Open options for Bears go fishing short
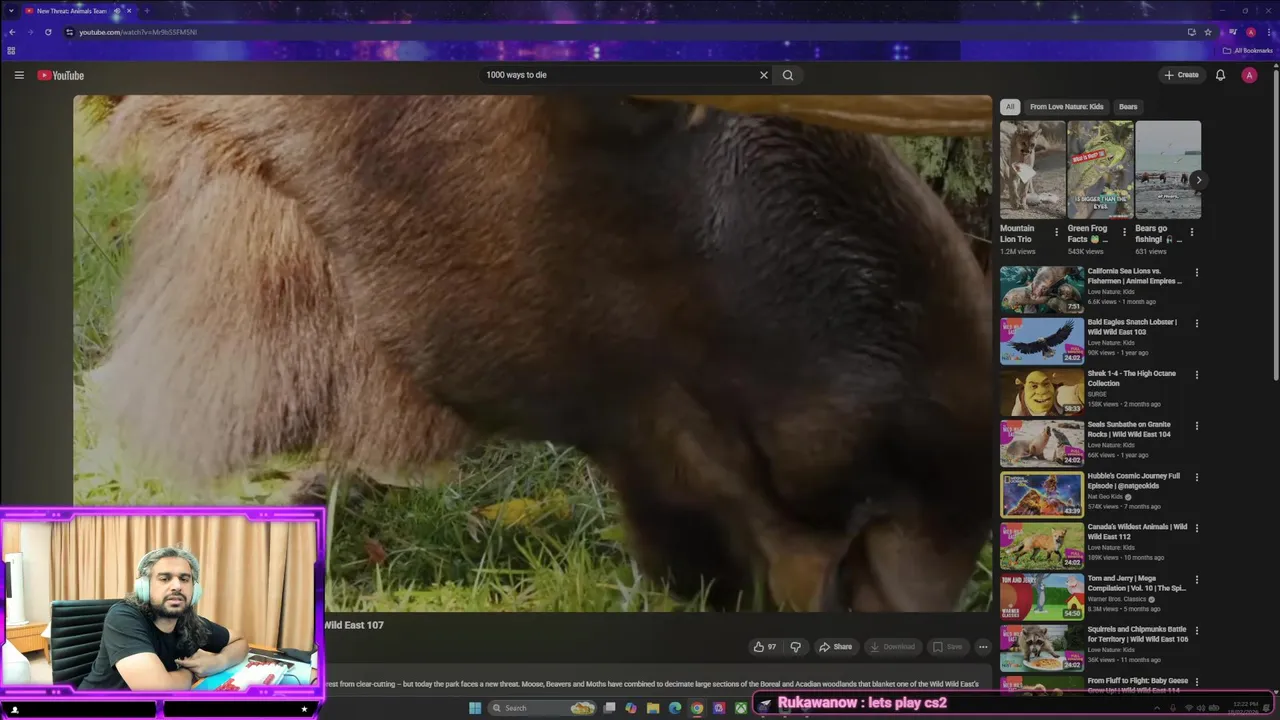The width and height of the screenshot is (1280, 720). tap(1192, 232)
